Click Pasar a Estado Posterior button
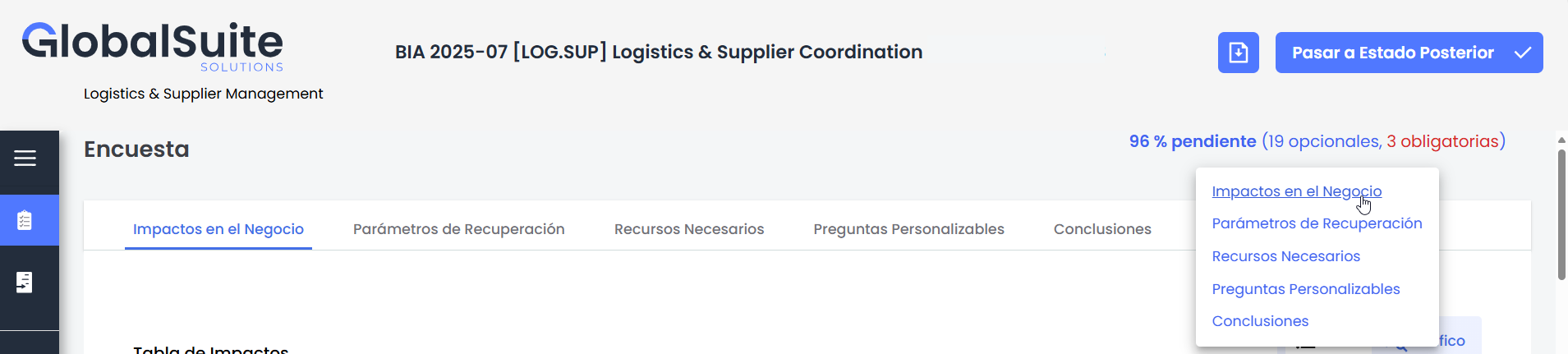 pyautogui.click(x=1392, y=53)
